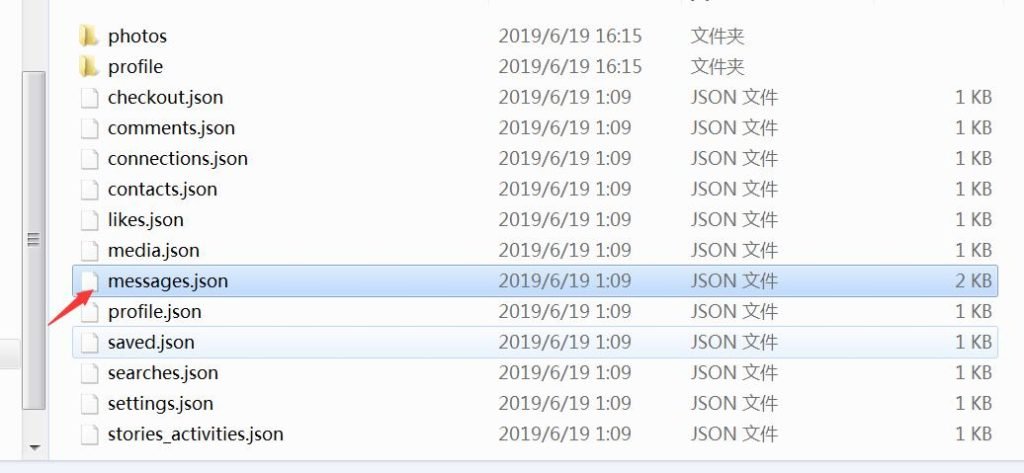Select profile.json file entry
The image size is (1024, 473).
(154, 312)
